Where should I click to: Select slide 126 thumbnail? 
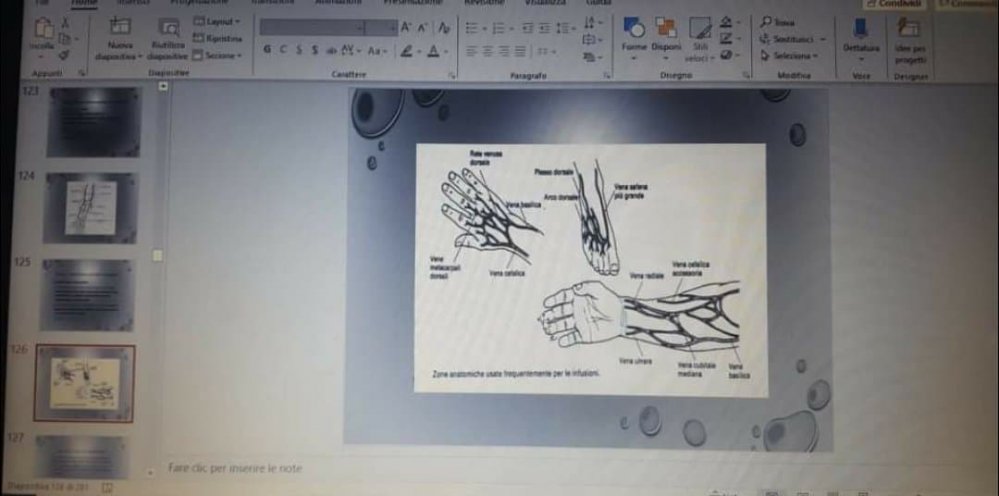(84, 383)
